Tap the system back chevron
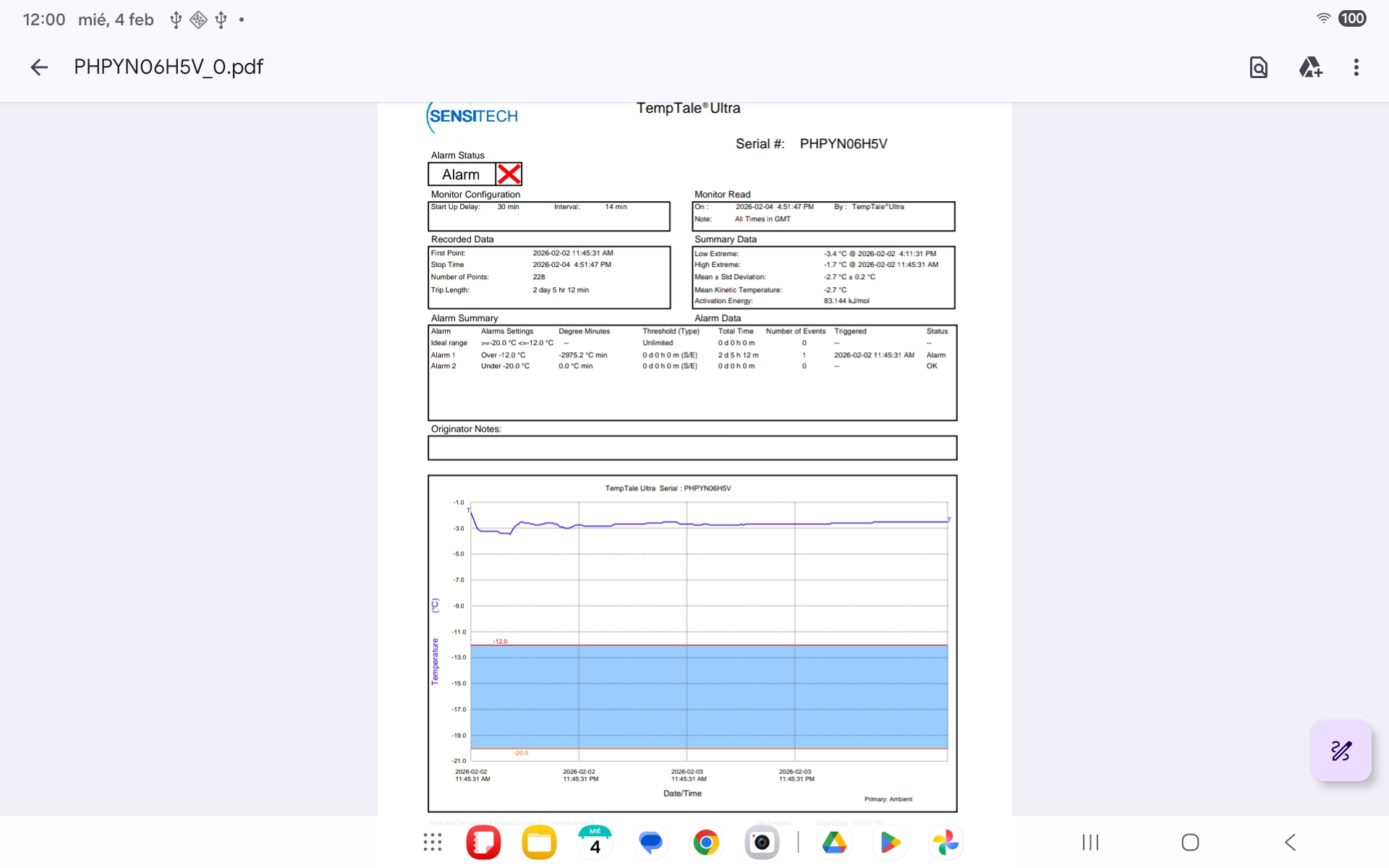This screenshot has width=1389, height=868. 1290,842
